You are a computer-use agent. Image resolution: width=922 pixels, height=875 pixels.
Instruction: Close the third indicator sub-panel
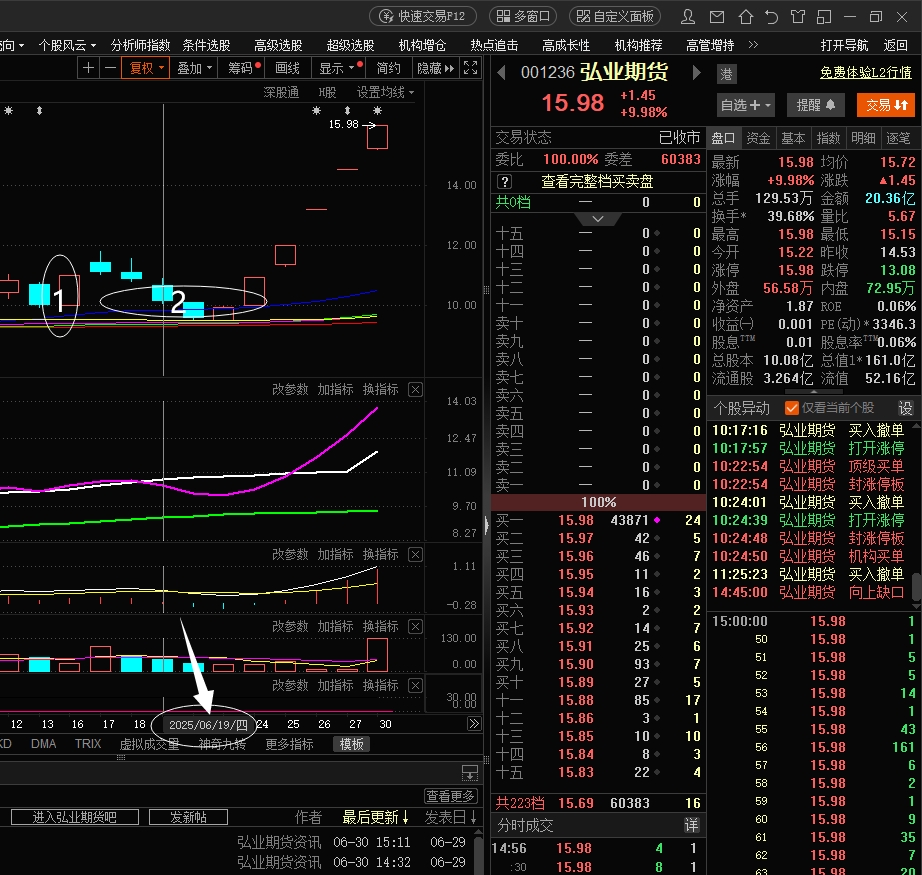415,626
